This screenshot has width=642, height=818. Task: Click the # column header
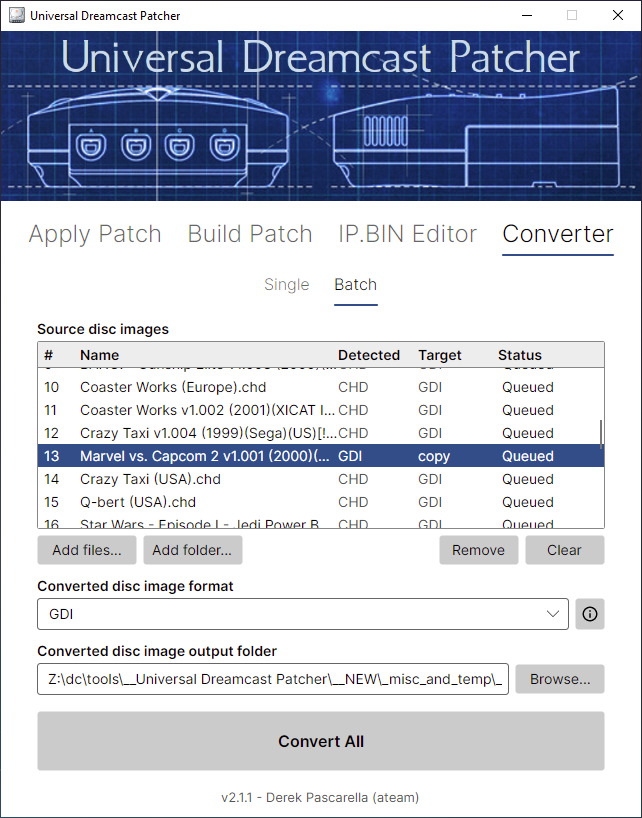(49, 355)
